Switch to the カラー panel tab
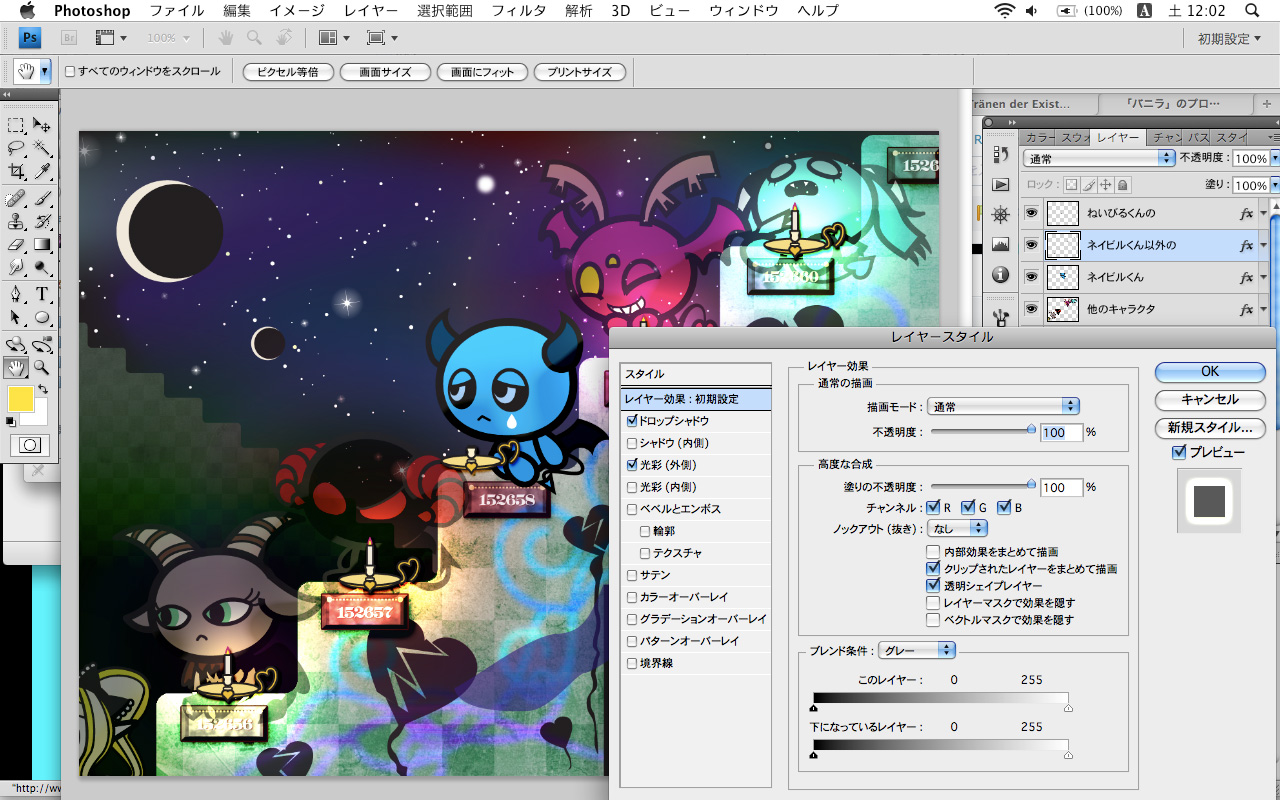1280x800 pixels. coord(1040,138)
